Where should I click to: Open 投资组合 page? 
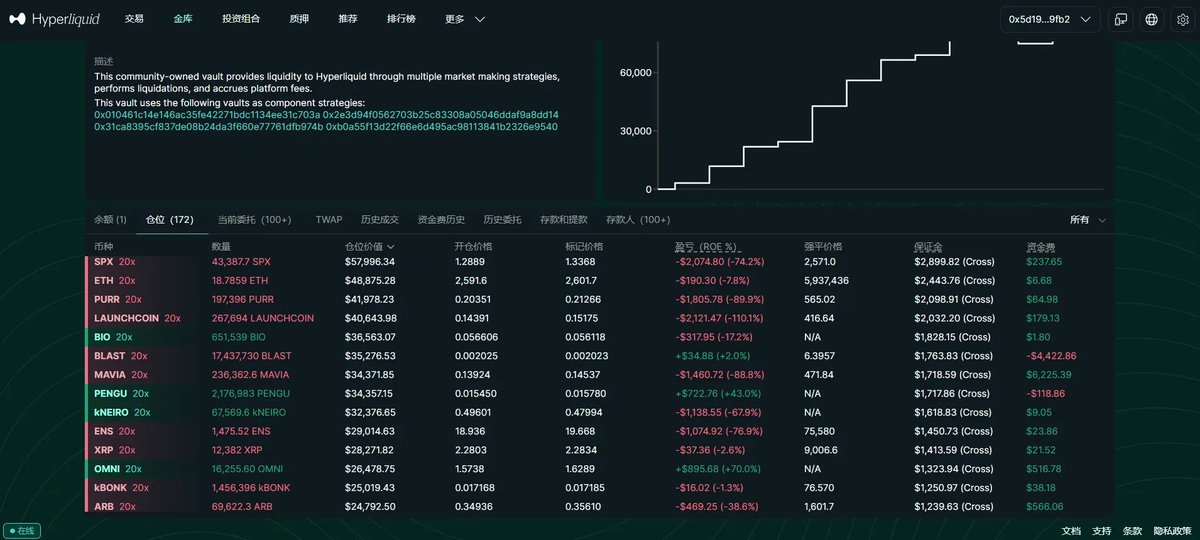[241, 19]
